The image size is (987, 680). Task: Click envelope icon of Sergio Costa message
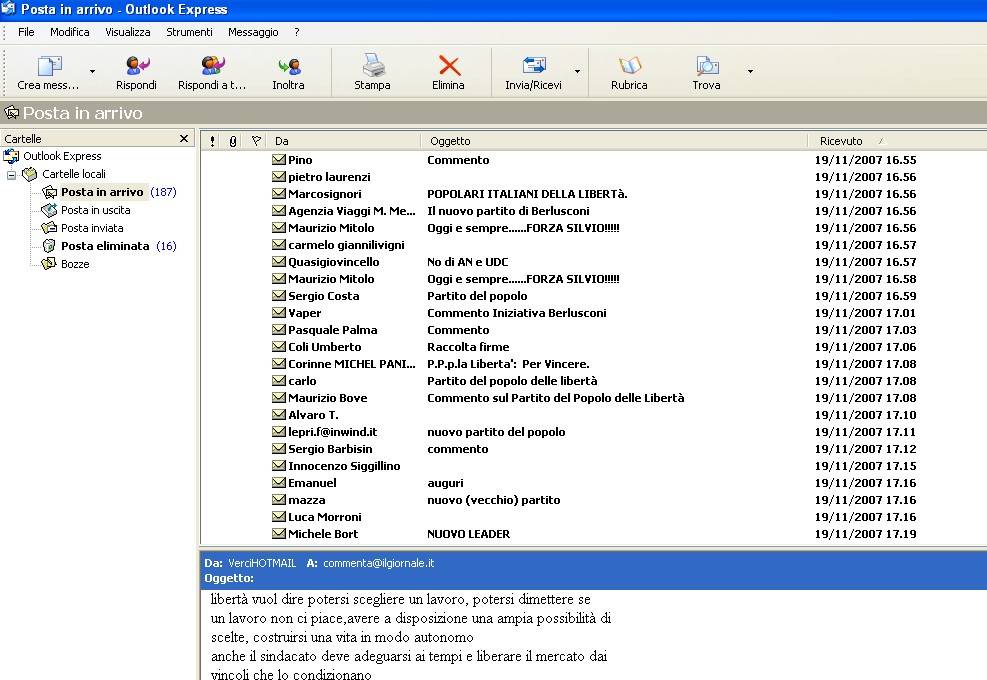(x=279, y=296)
